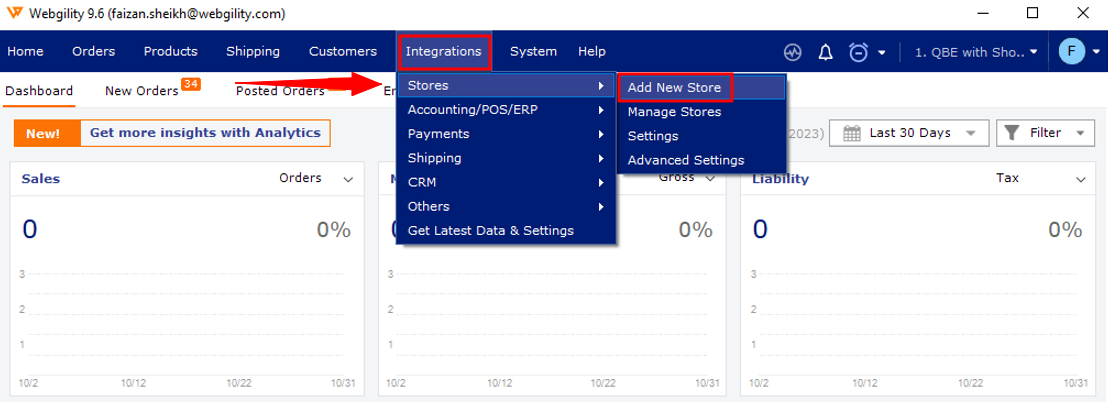
Task: Click the Webgility logo in title bar
Action: (x=15, y=13)
